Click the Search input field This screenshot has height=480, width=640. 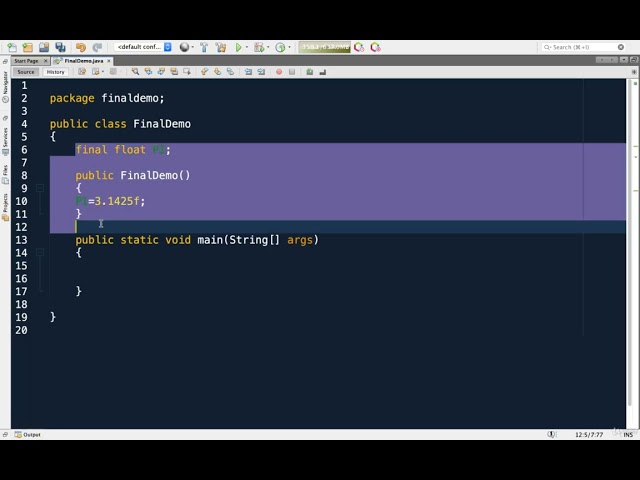pyautogui.click(x=584, y=47)
